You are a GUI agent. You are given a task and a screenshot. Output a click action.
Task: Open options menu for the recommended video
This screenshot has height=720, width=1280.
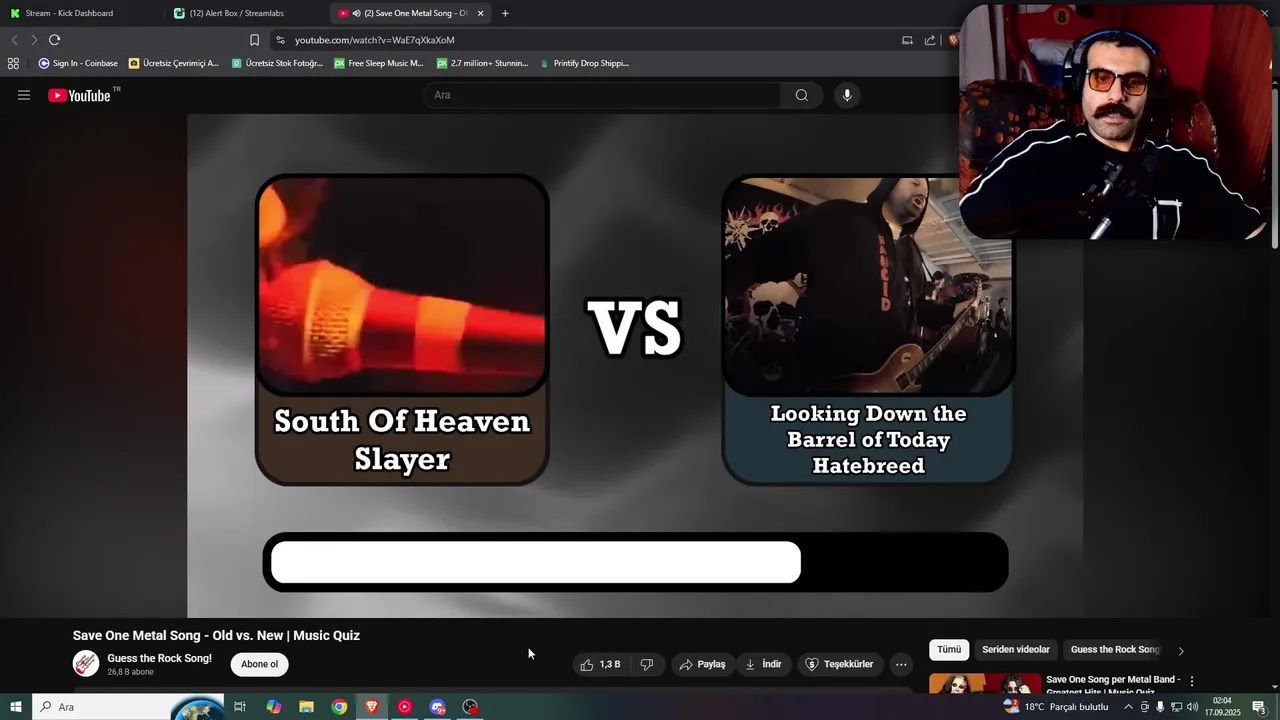tap(1192, 681)
